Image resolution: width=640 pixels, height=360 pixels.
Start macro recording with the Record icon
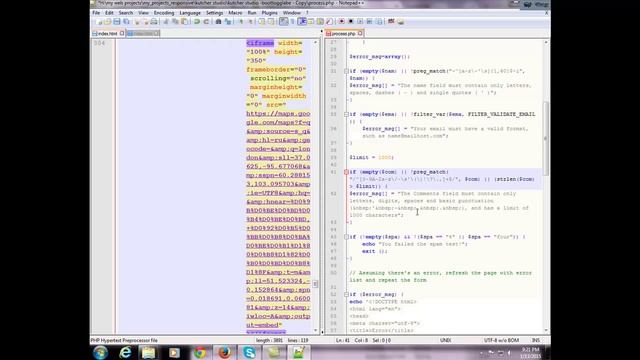[x=343, y=21]
